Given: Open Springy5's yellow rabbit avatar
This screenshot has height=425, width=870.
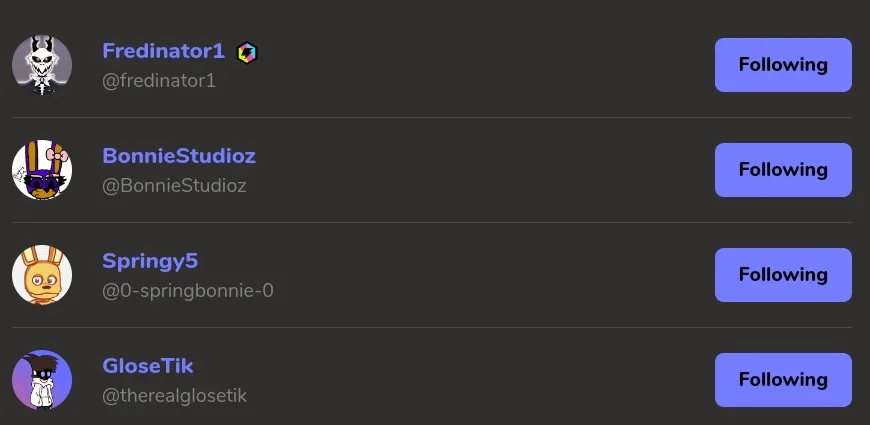Looking at the screenshot, I should pos(42,275).
